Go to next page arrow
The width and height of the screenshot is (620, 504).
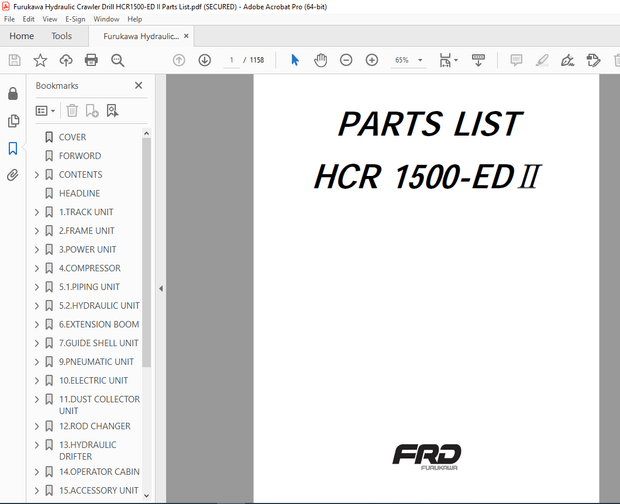(204, 60)
